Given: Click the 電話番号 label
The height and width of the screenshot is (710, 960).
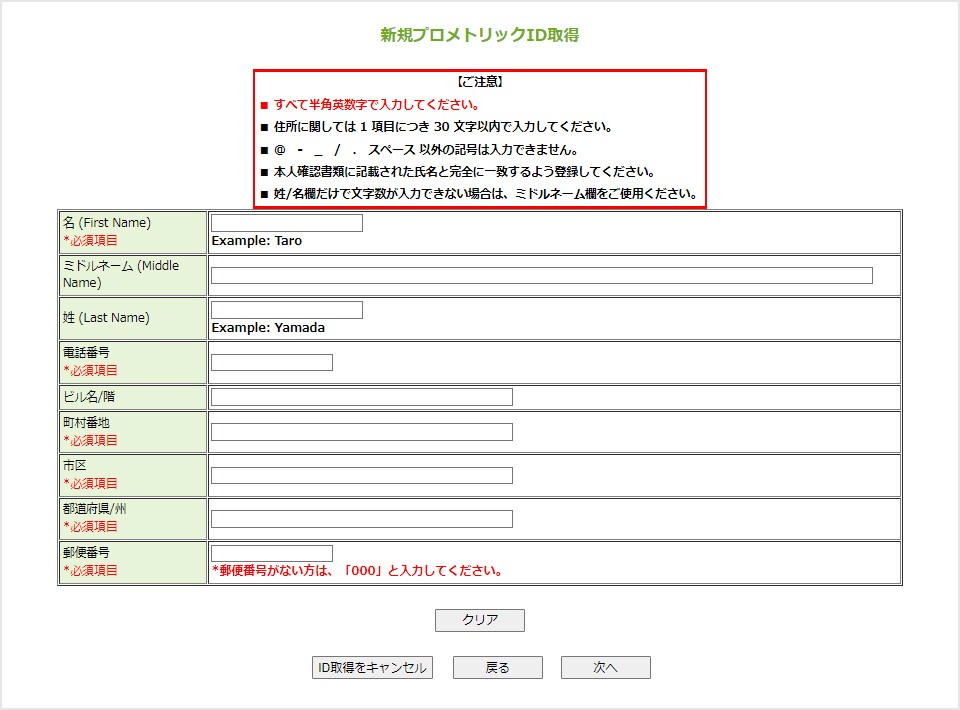Looking at the screenshot, I should pyautogui.click(x=86, y=353).
